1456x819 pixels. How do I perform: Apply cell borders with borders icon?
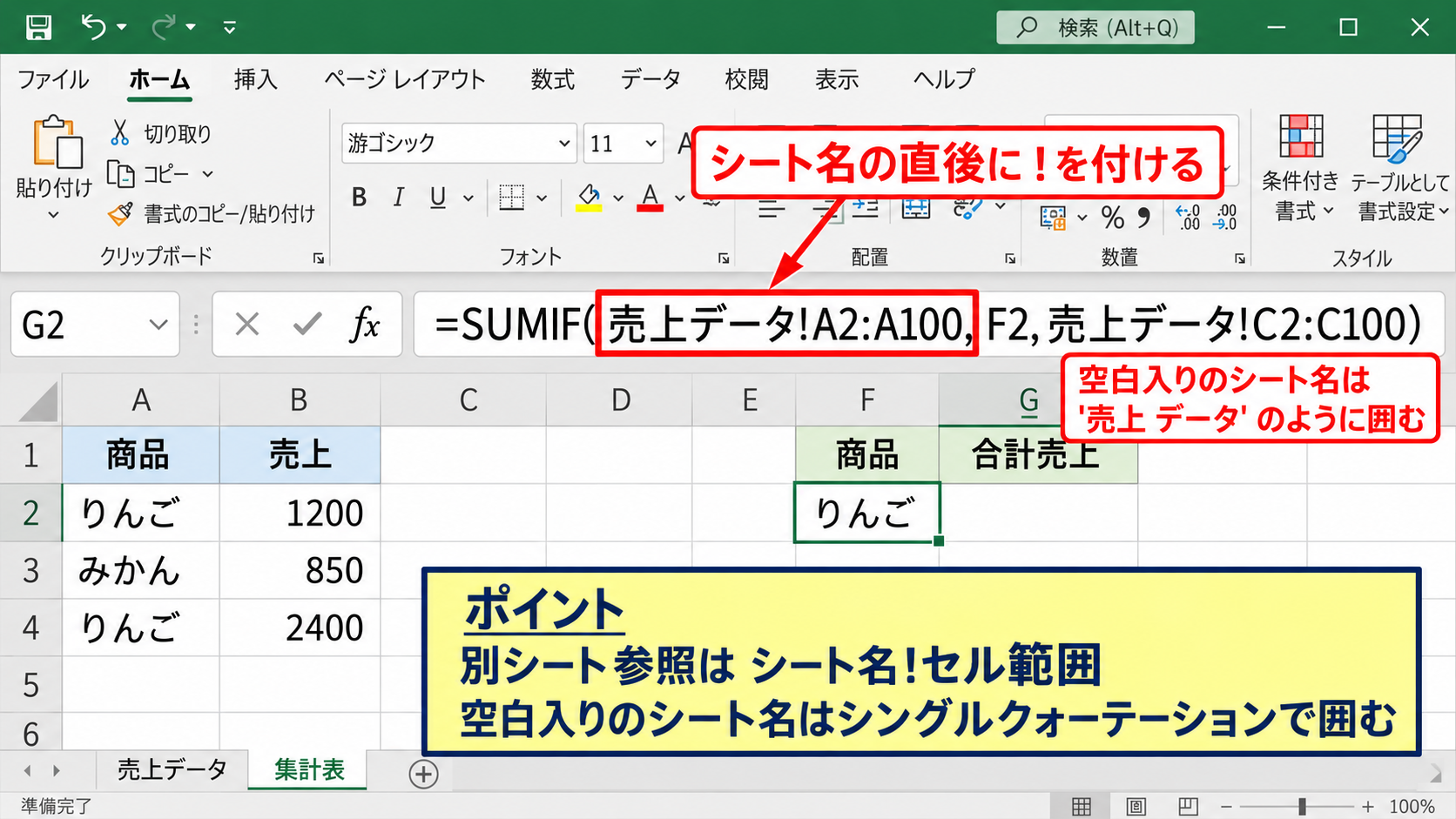512,198
